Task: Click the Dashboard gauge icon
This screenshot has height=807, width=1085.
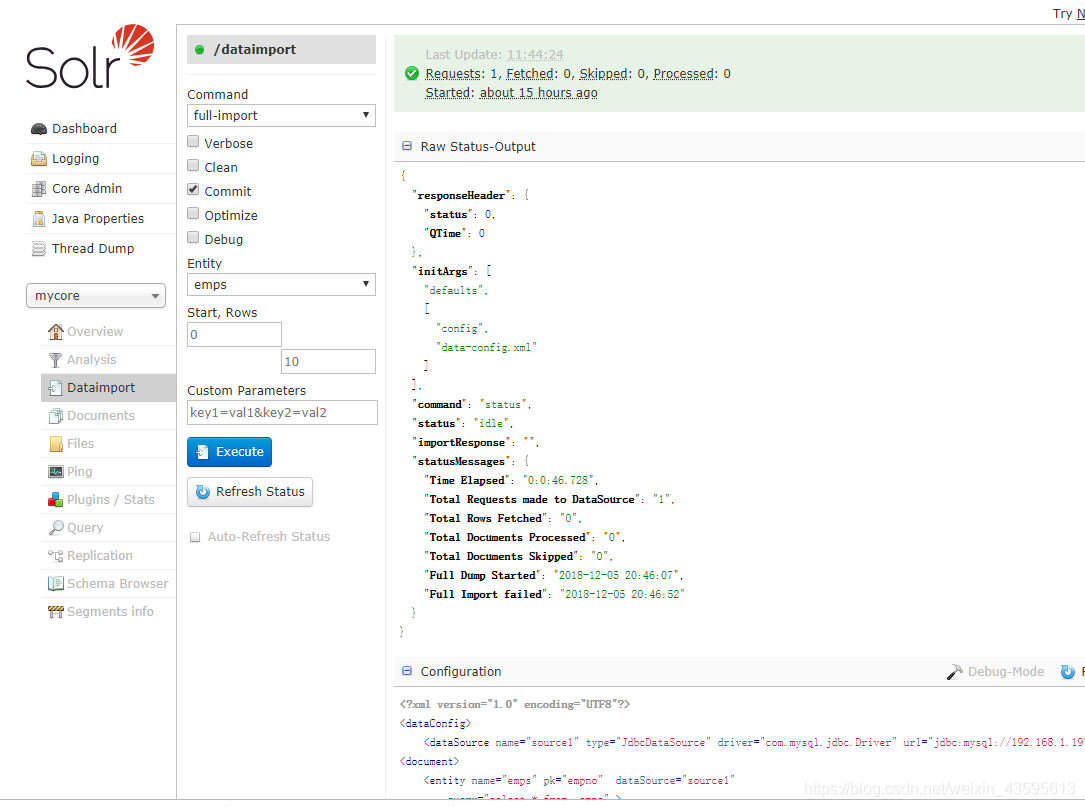Action: click(x=39, y=129)
